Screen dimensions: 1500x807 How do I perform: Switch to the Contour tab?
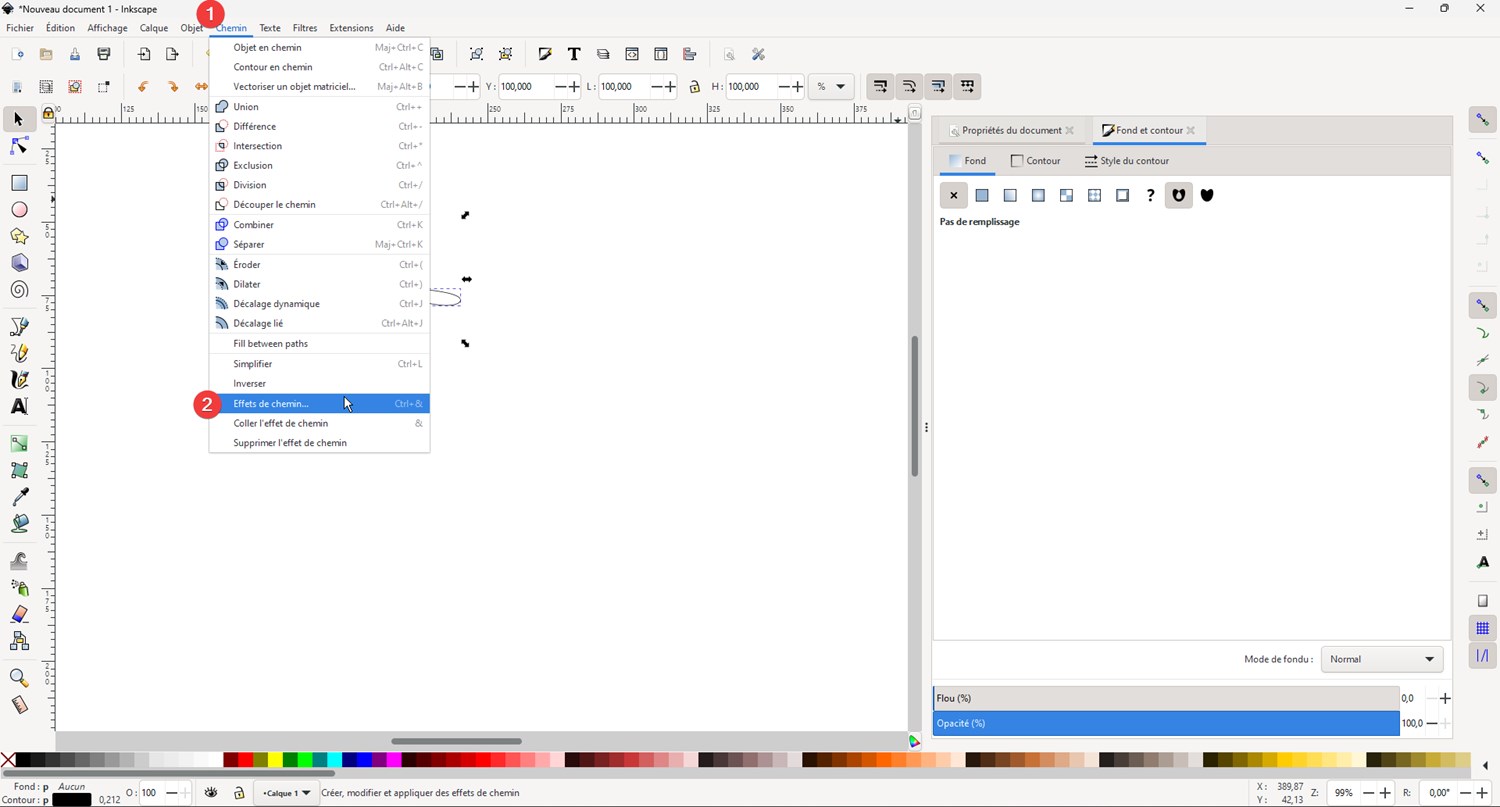click(1036, 160)
